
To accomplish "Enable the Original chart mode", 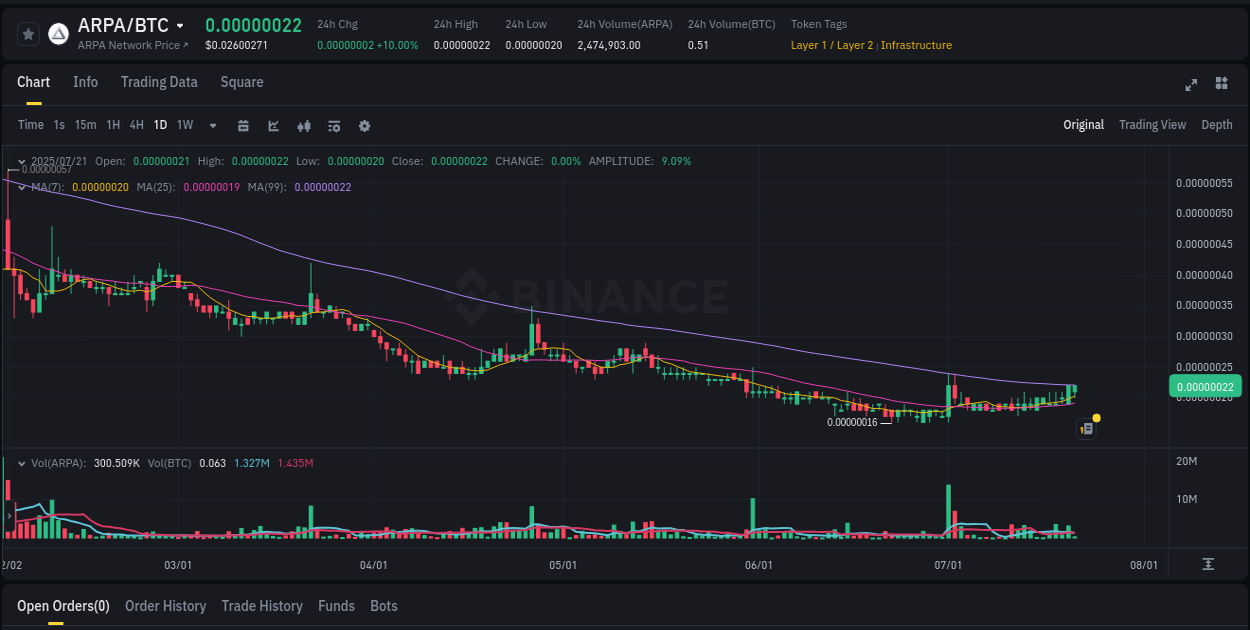I will click(1084, 125).
